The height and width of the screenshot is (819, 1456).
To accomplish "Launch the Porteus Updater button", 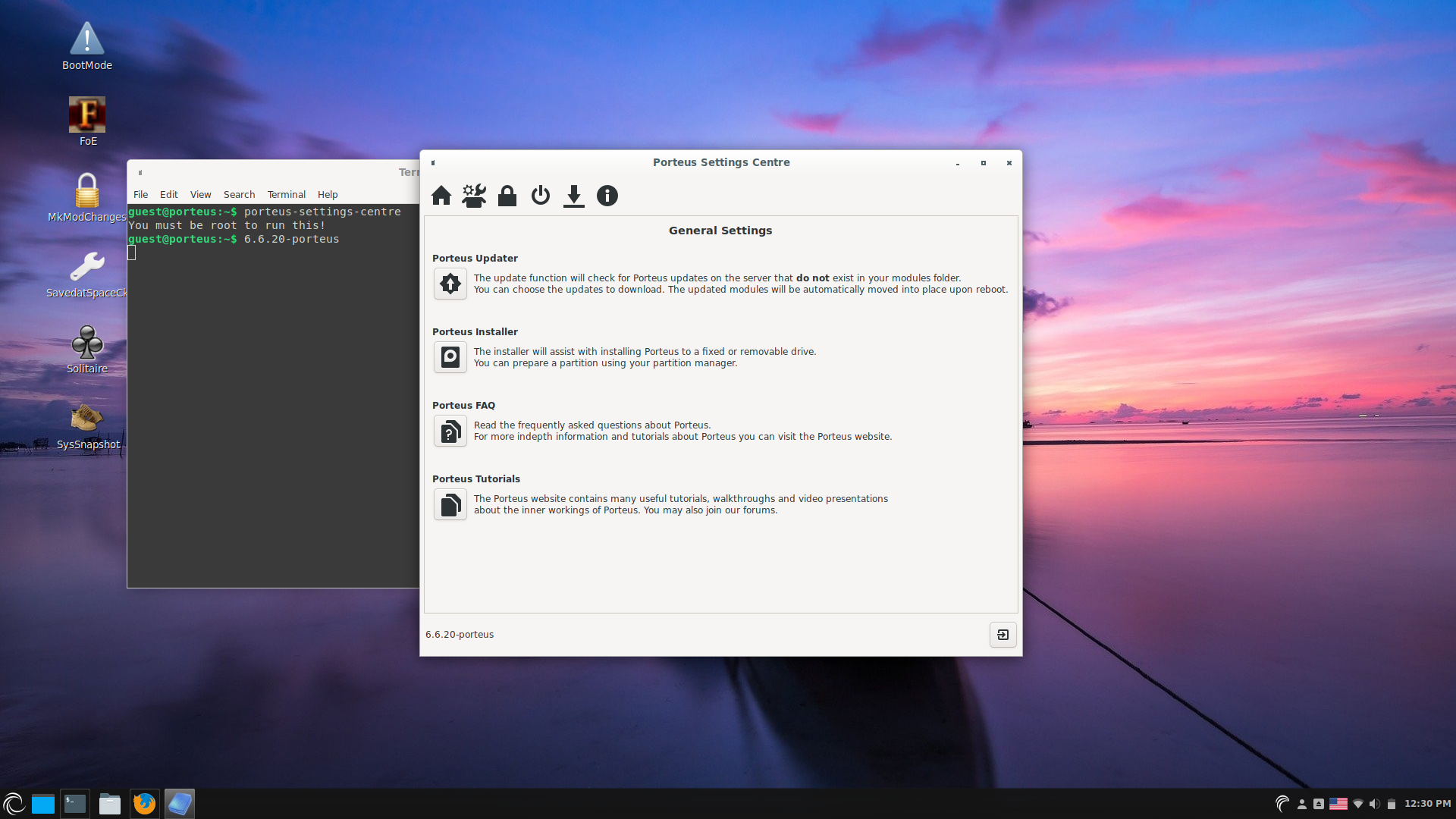I will pyautogui.click(x=450, y=284).
